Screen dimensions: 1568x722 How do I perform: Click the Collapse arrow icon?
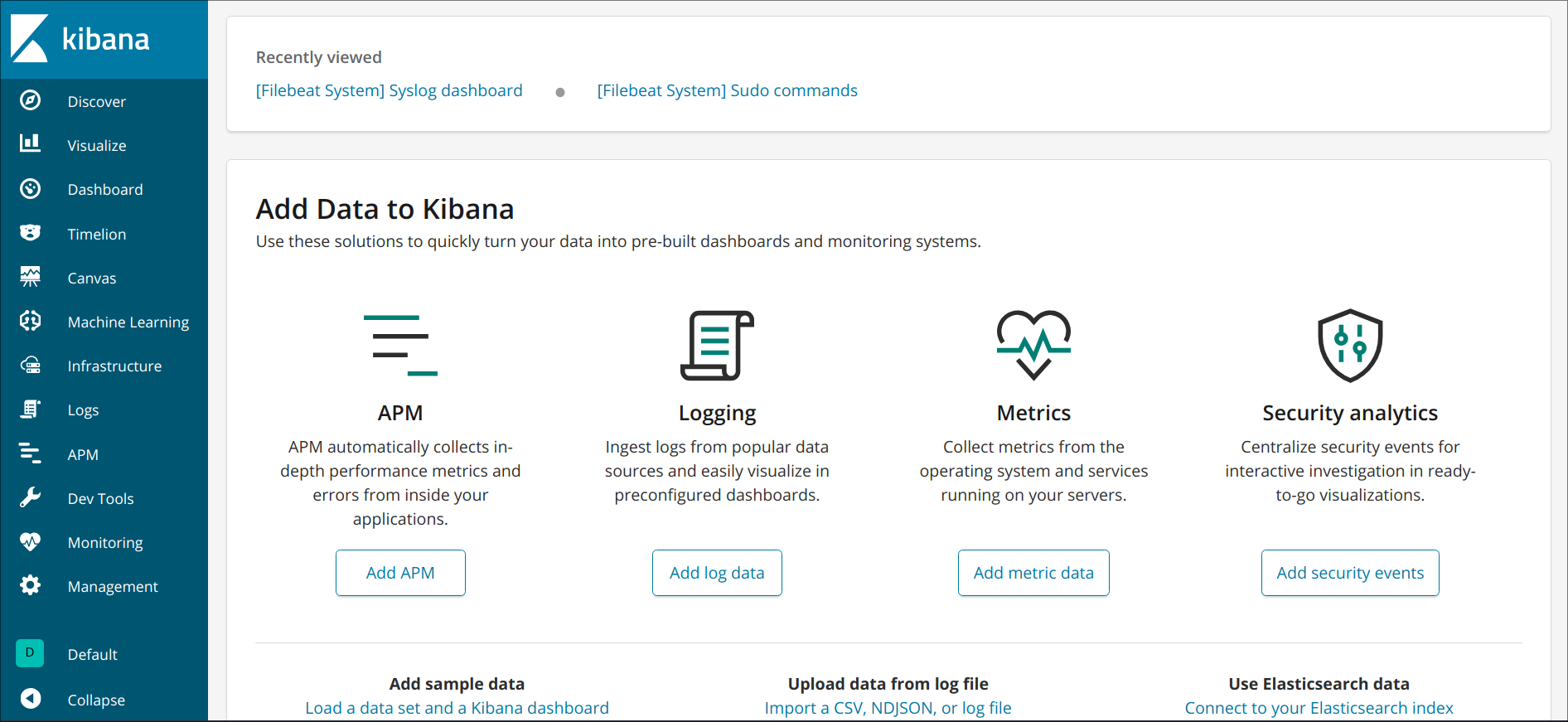(30, 699)
